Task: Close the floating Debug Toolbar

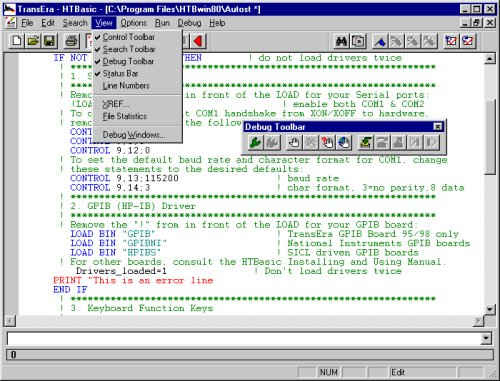Action: [x=438, y=127]
